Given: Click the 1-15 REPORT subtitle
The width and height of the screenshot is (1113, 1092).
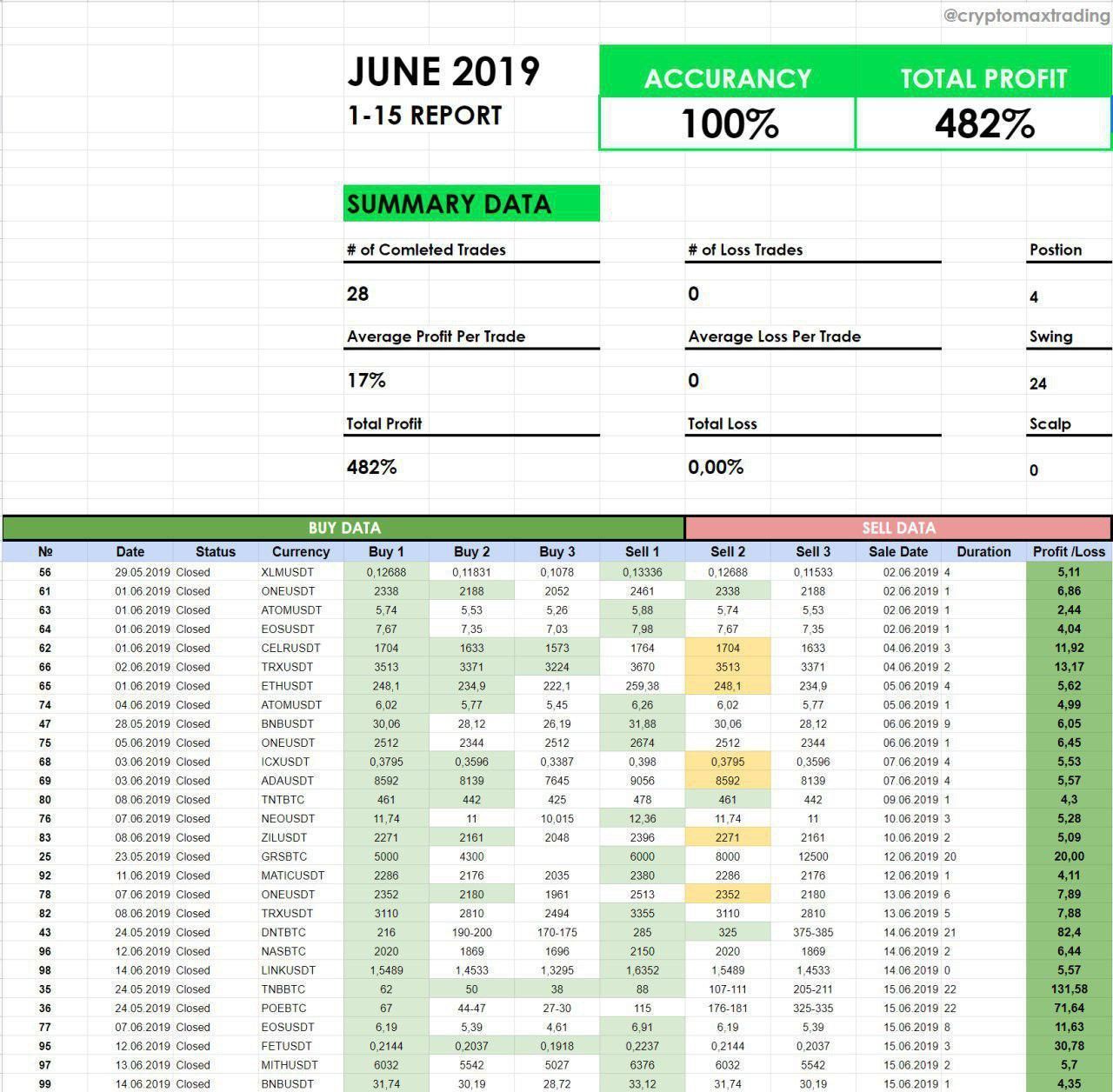Looking at the screenshot, I should [424, 116].
